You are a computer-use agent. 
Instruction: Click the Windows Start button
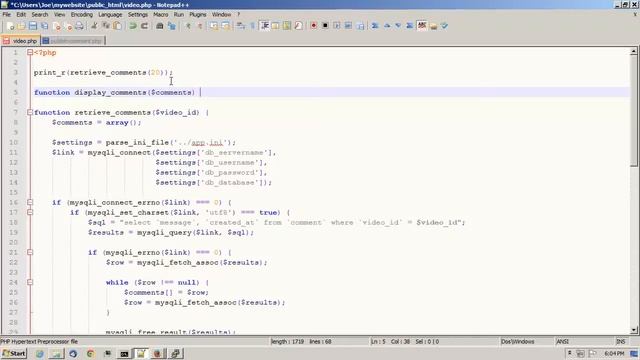14,353
